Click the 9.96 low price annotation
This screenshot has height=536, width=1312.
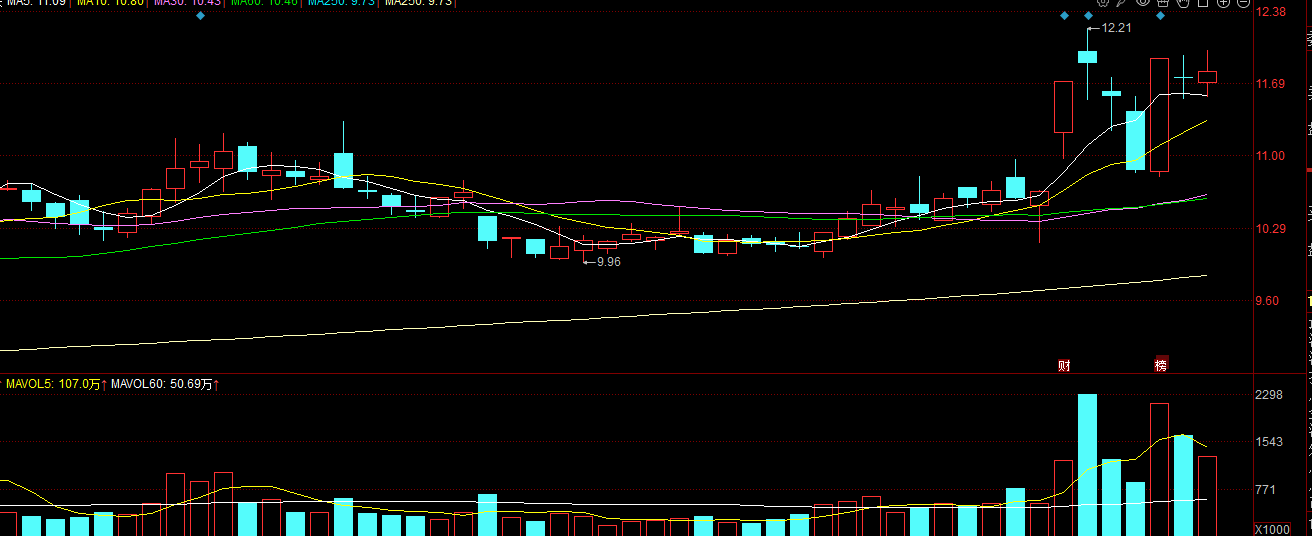click(x=609, y=262)
